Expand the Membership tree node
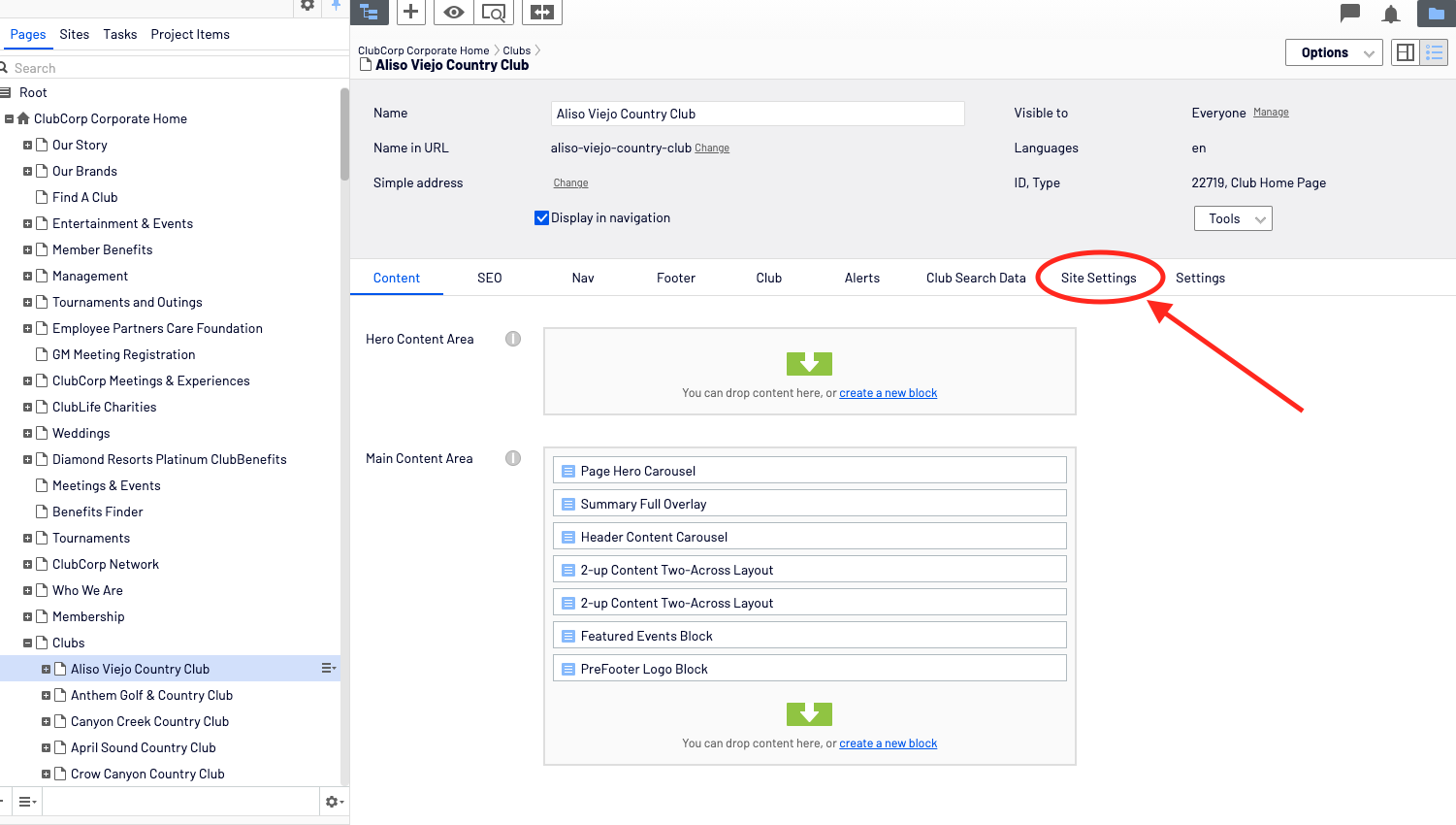 pyautogui.click(x=27, y=616)
